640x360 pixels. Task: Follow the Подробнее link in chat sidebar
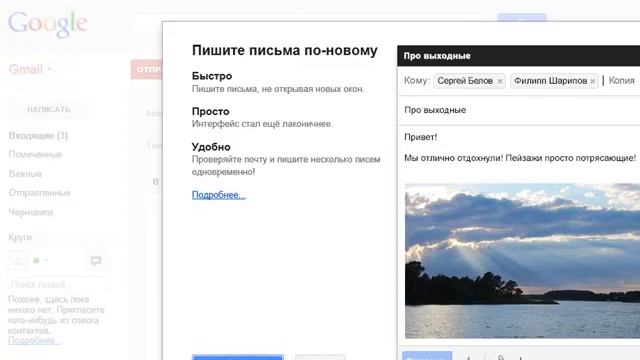35,340
